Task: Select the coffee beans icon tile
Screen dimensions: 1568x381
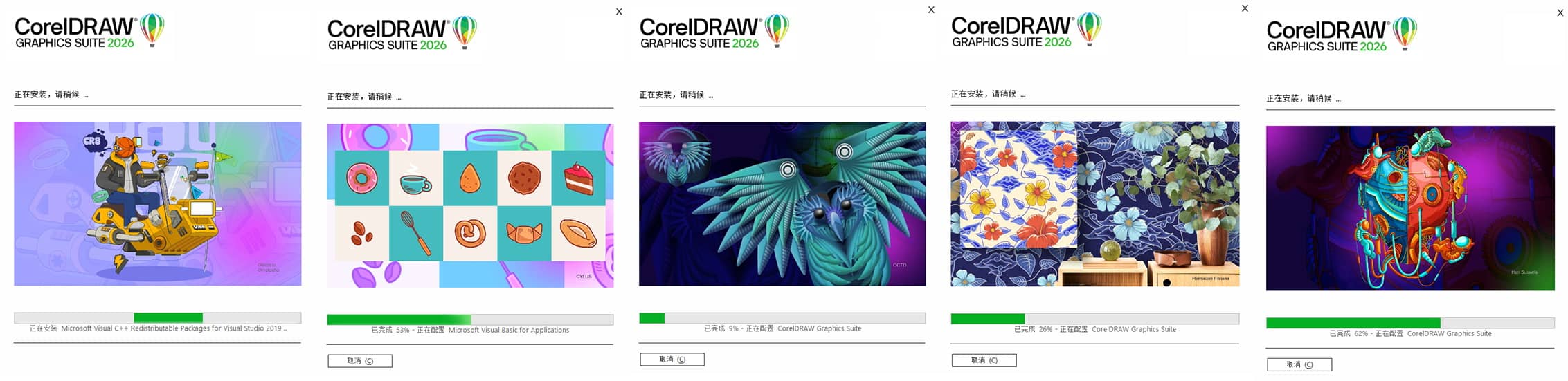Action: coord(361,233)
